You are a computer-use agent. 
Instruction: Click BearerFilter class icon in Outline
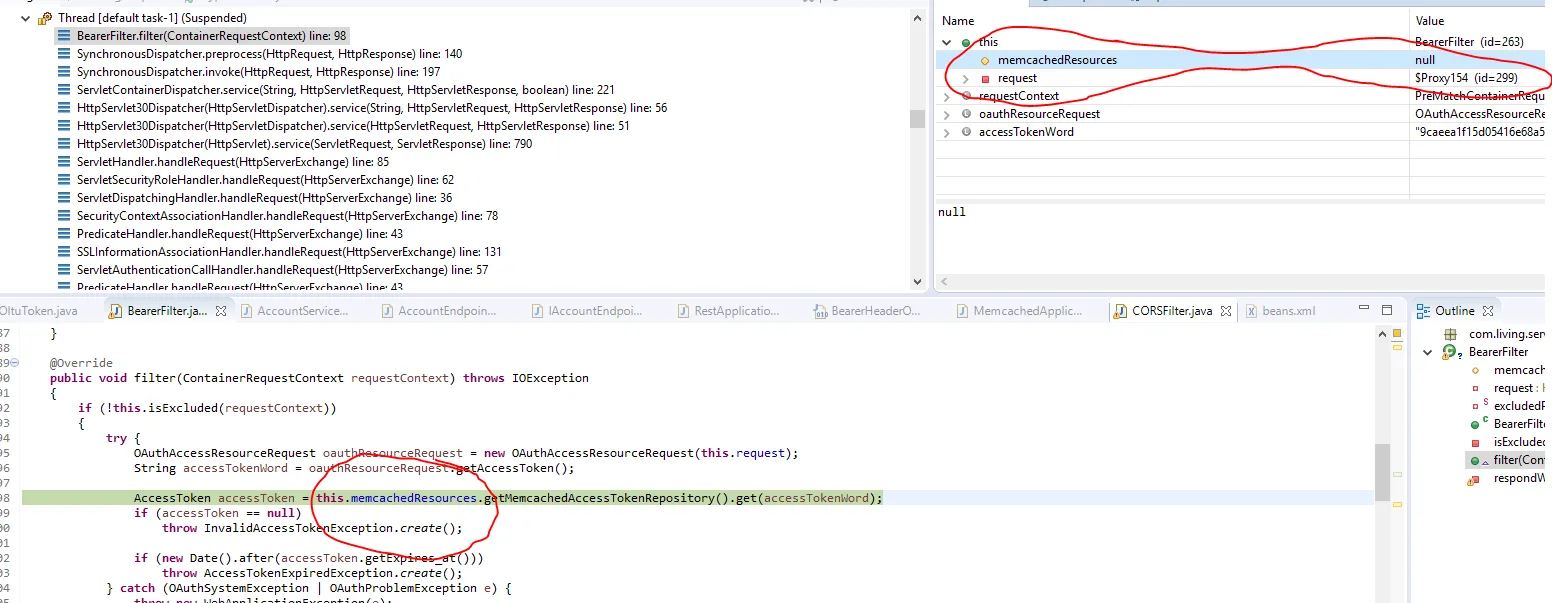1452,352
